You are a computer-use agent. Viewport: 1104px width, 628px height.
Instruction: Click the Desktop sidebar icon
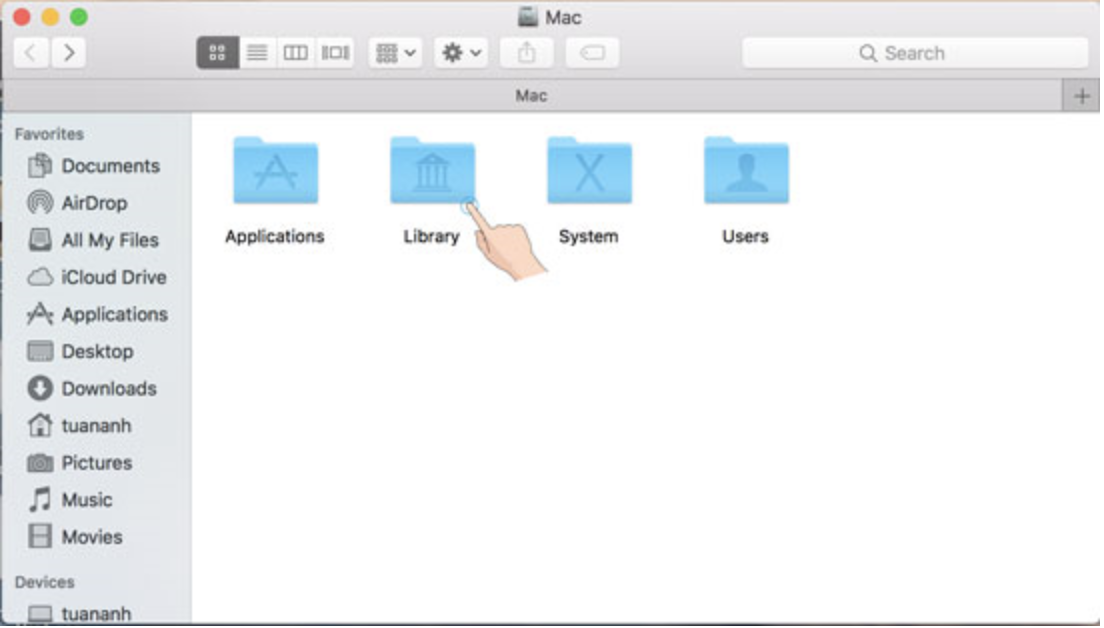(x=39, y=351)
